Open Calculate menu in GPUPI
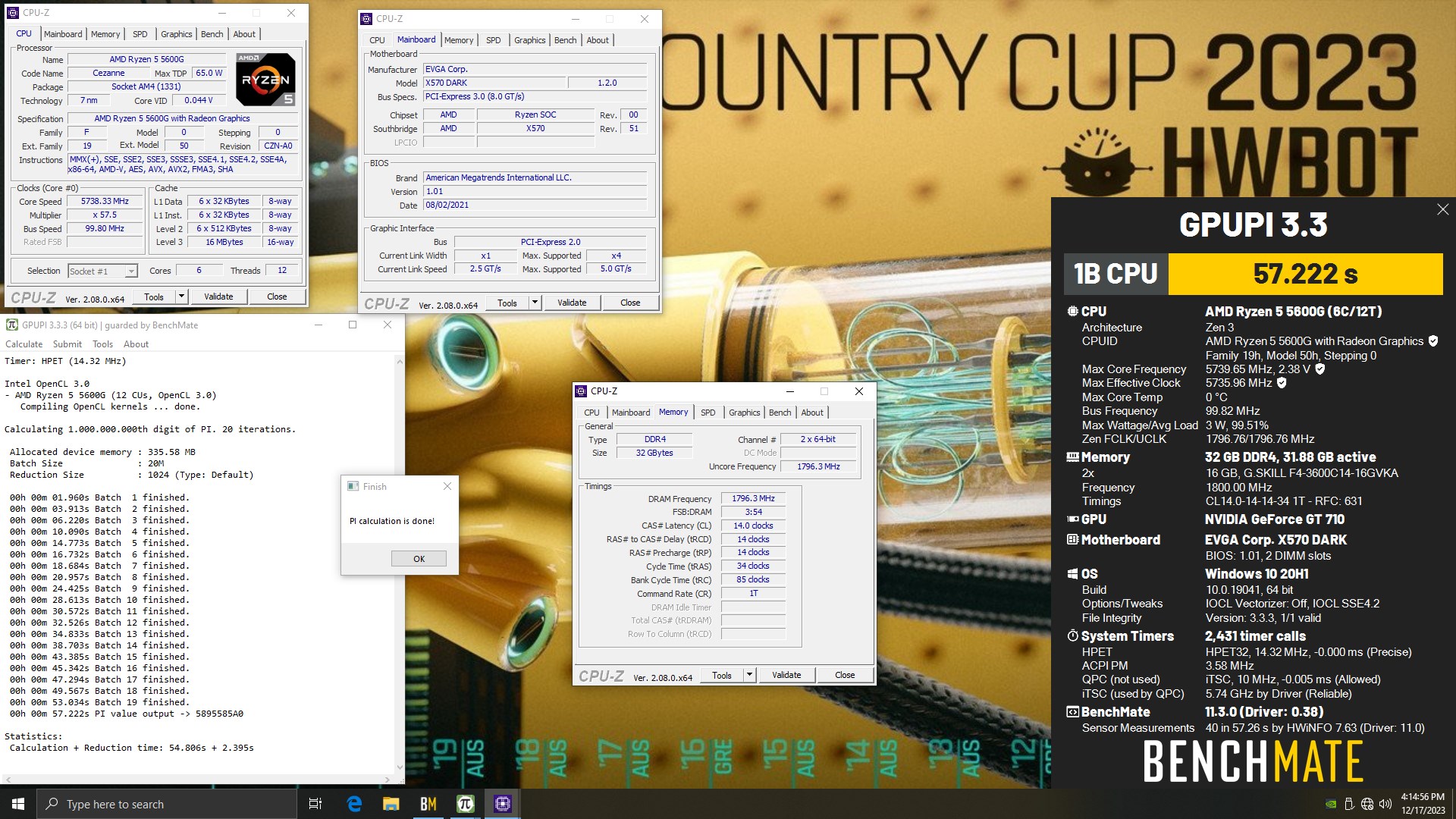Viewport: 1456px width, 819px height. pos(24,344)
